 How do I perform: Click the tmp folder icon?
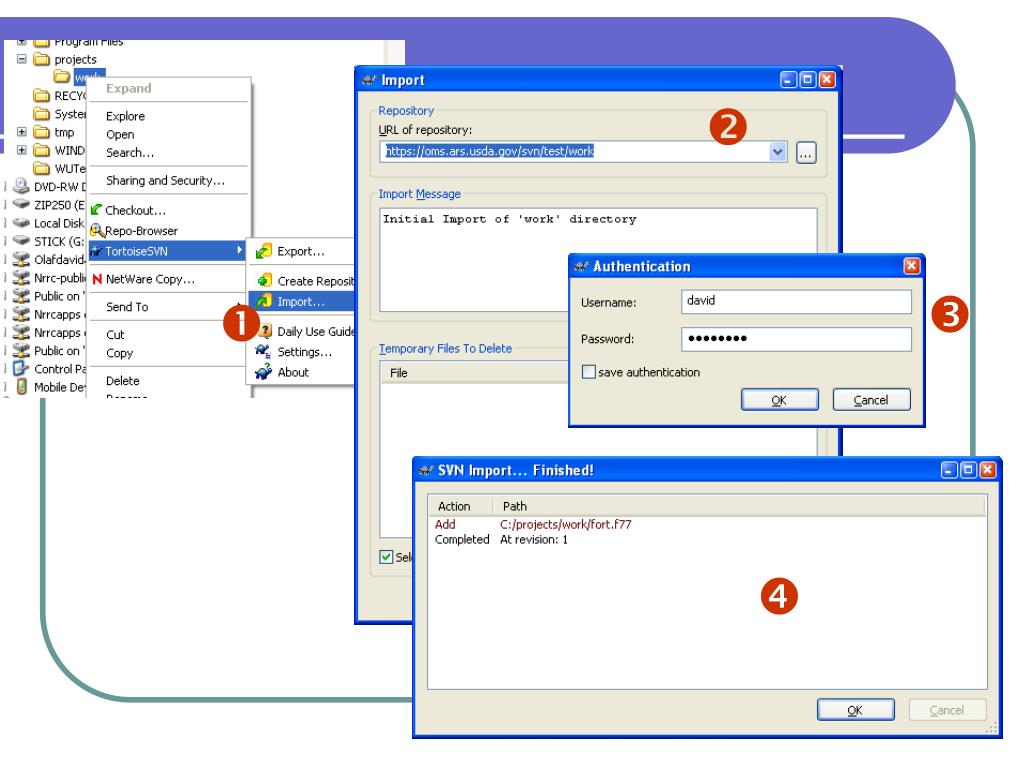tap(42, 132)
